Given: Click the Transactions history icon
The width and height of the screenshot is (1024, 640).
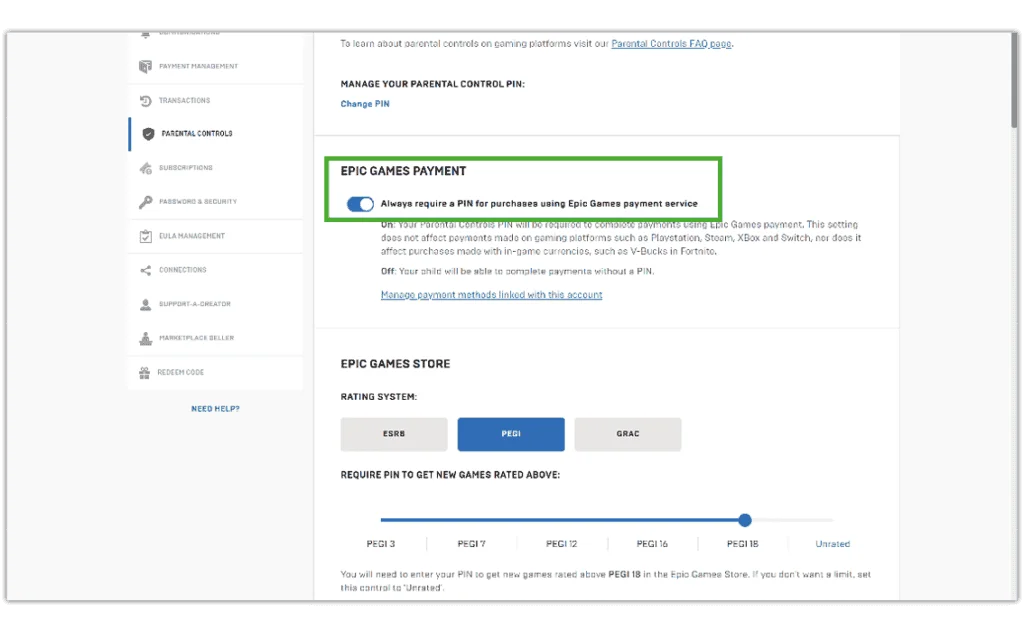Looking at the screenshot, I should point(145,101).
